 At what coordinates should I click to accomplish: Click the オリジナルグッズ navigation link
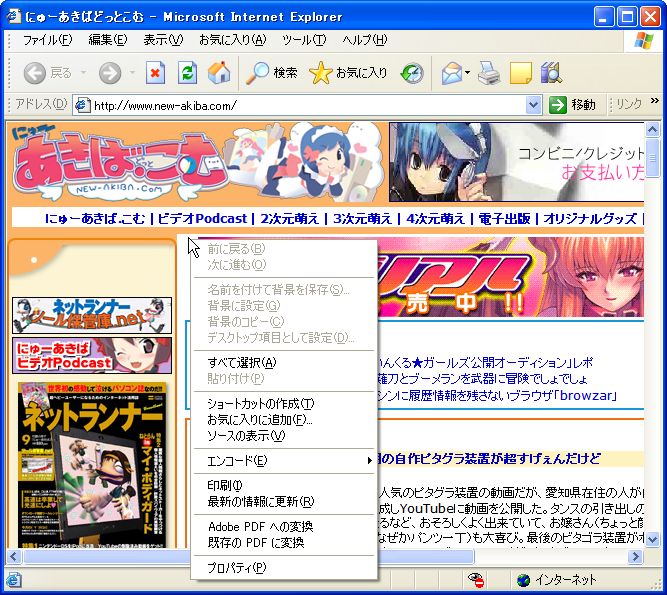point(590,219)
